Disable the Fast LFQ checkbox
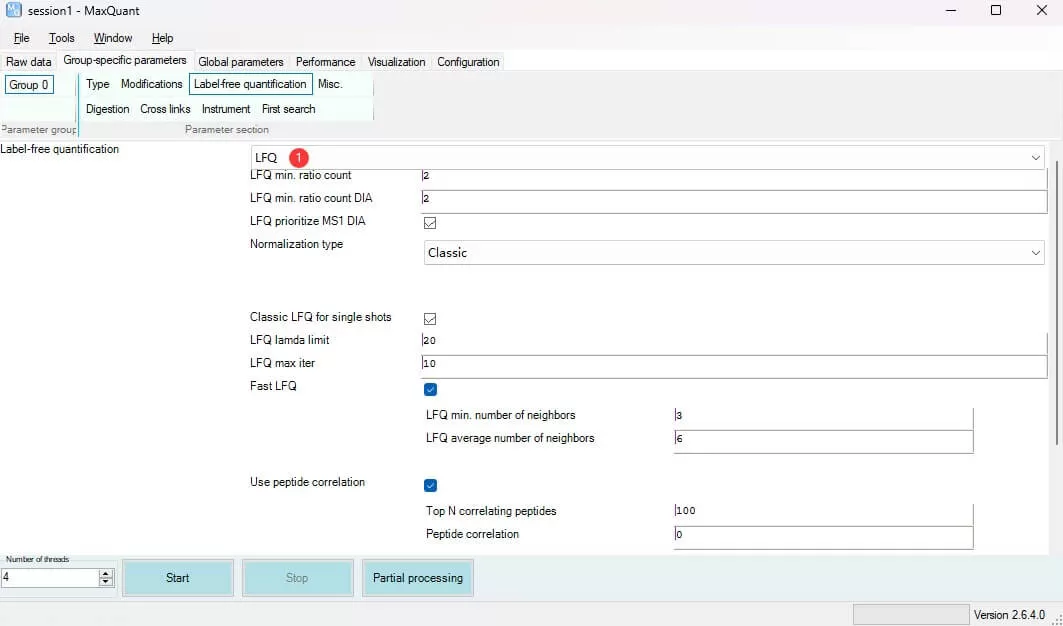 tap(430, 389)
